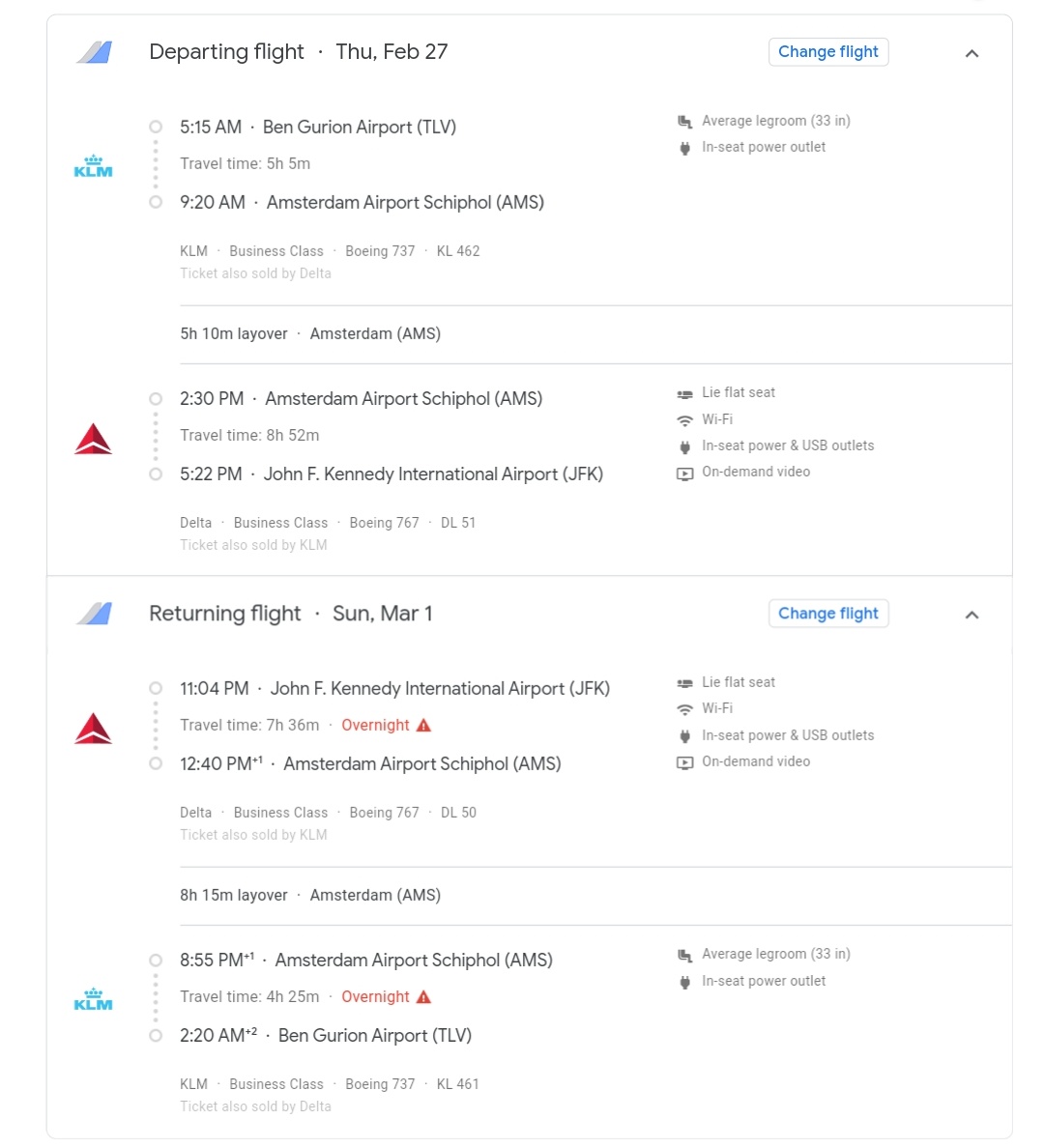Image resolution: width=1044 pixels, height=1148 pixels.
Task: Select the Delta logo beside the AMS-JFK leg
Action: point(92,437)
